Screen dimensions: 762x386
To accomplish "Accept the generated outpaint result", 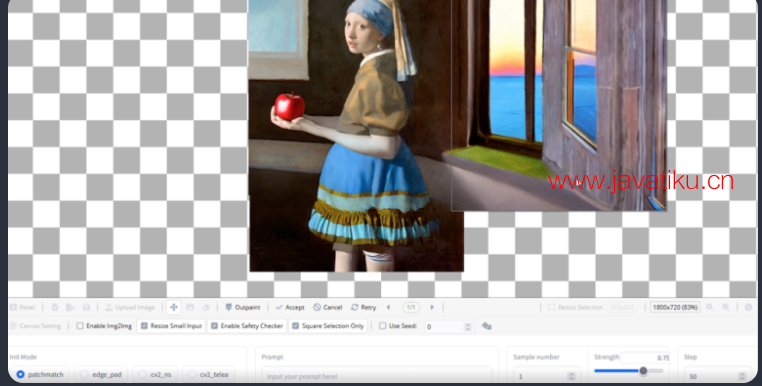I will pyautogui.click(x=290, y=307).
